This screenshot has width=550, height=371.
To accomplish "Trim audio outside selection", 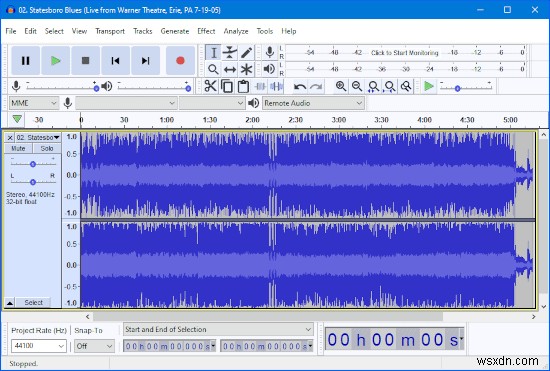I will pyautogui.click(x=260, y=86).
